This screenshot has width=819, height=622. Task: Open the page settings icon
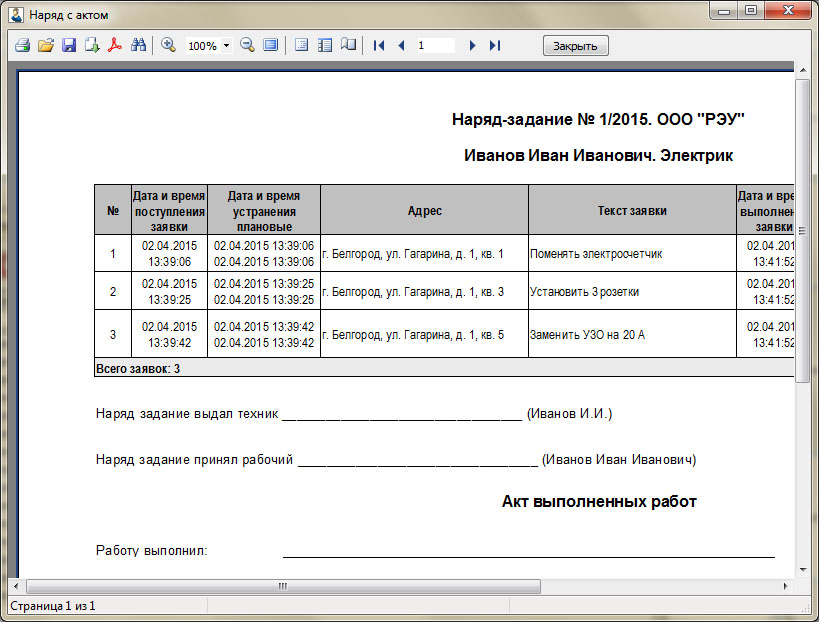347,46
